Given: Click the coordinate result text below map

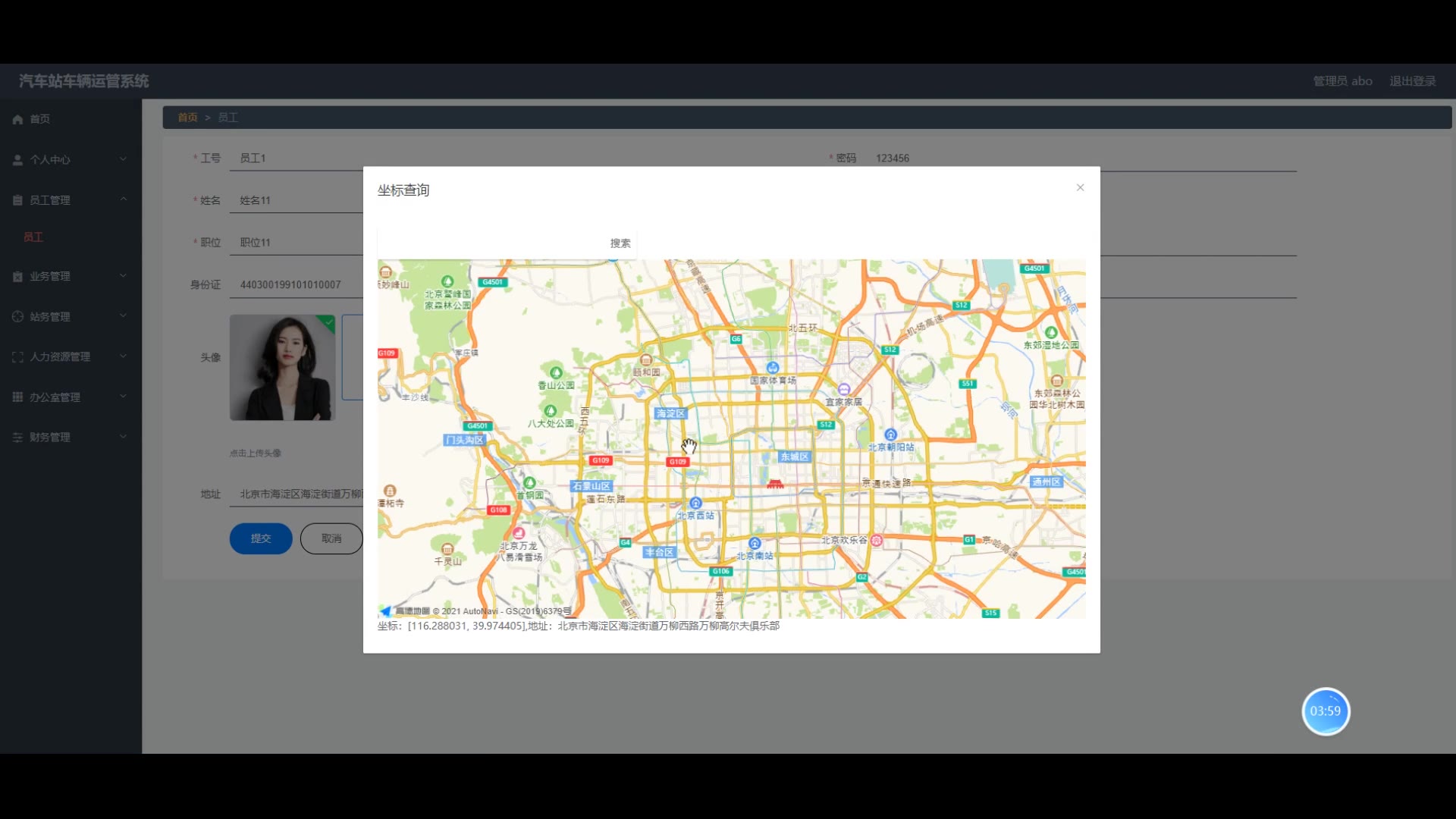Looking at the screenshot, I should coord(579,626).
